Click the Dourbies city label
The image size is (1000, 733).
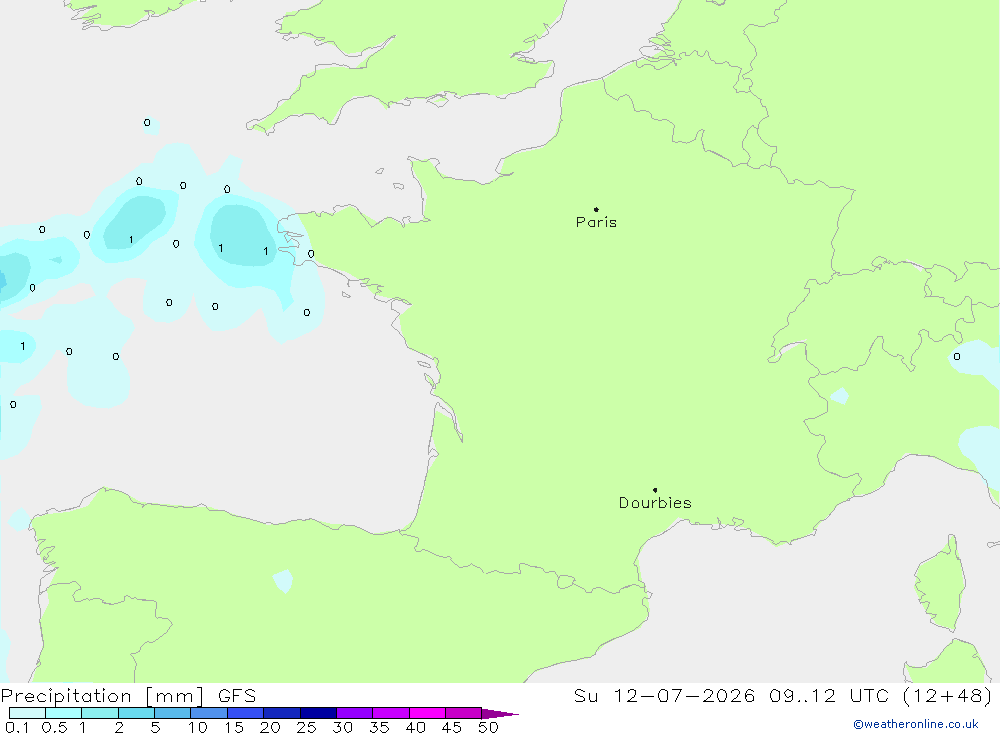pyautogui.click(x=655, y=503)
